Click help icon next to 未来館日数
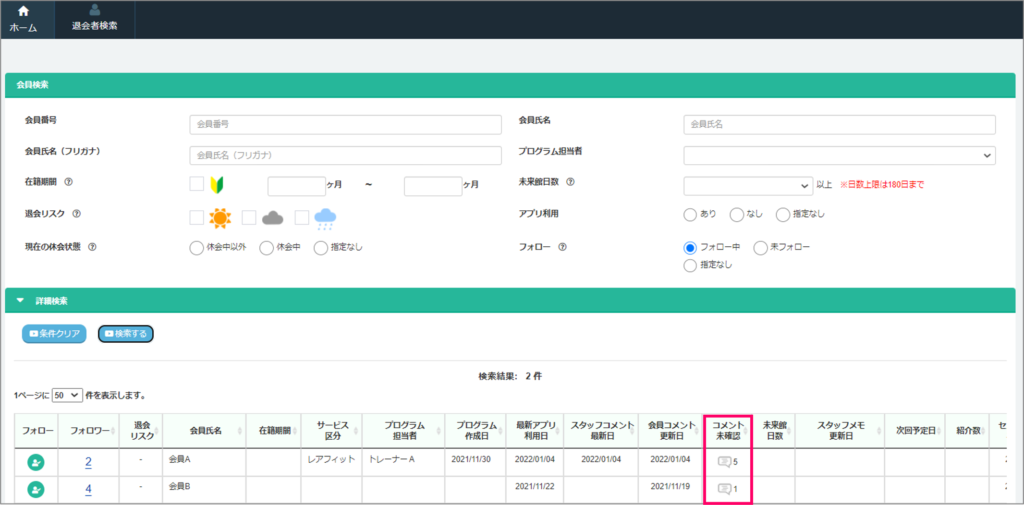 point(570,182)
